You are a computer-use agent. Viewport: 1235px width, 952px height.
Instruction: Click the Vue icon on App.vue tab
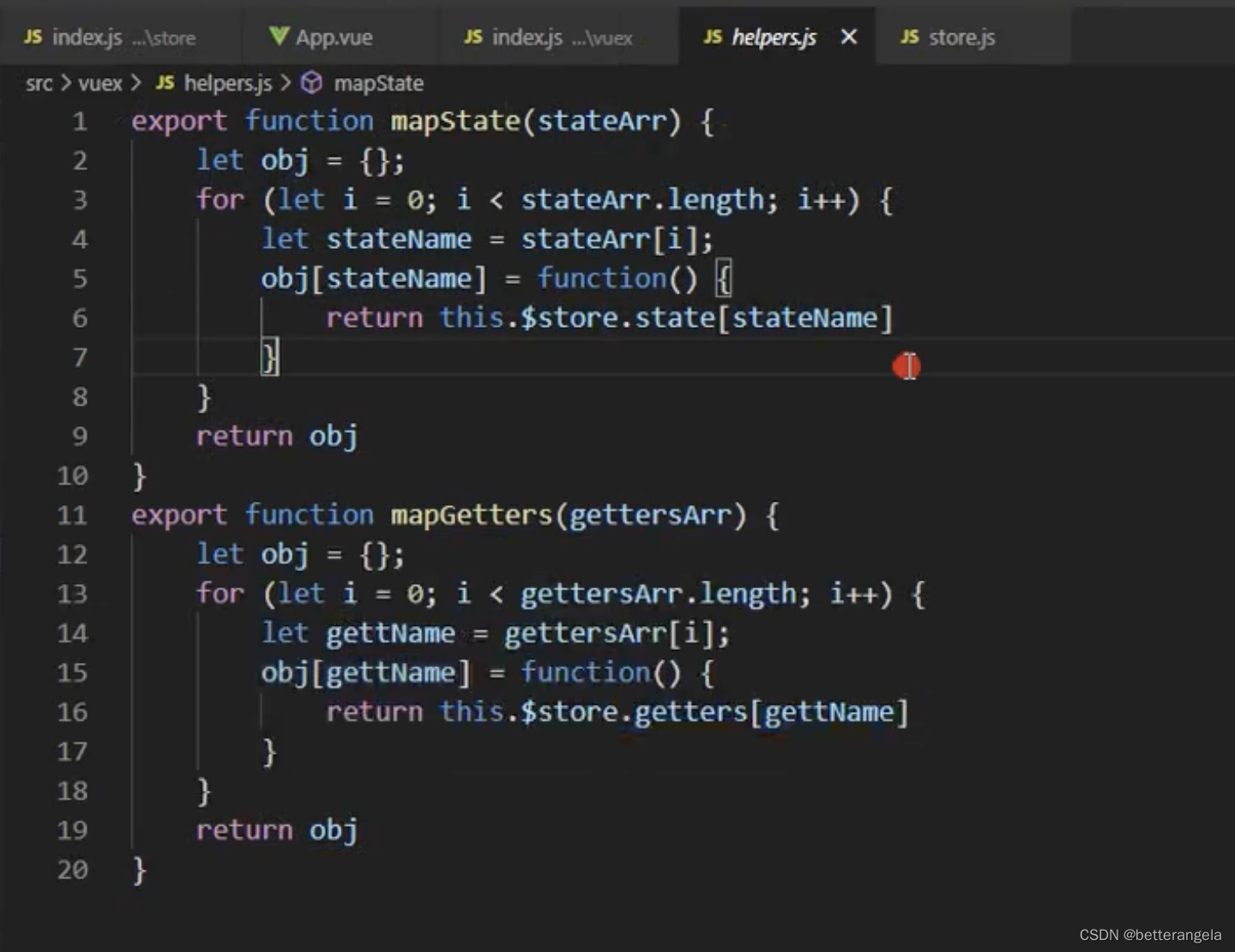[x=279, y=36]
